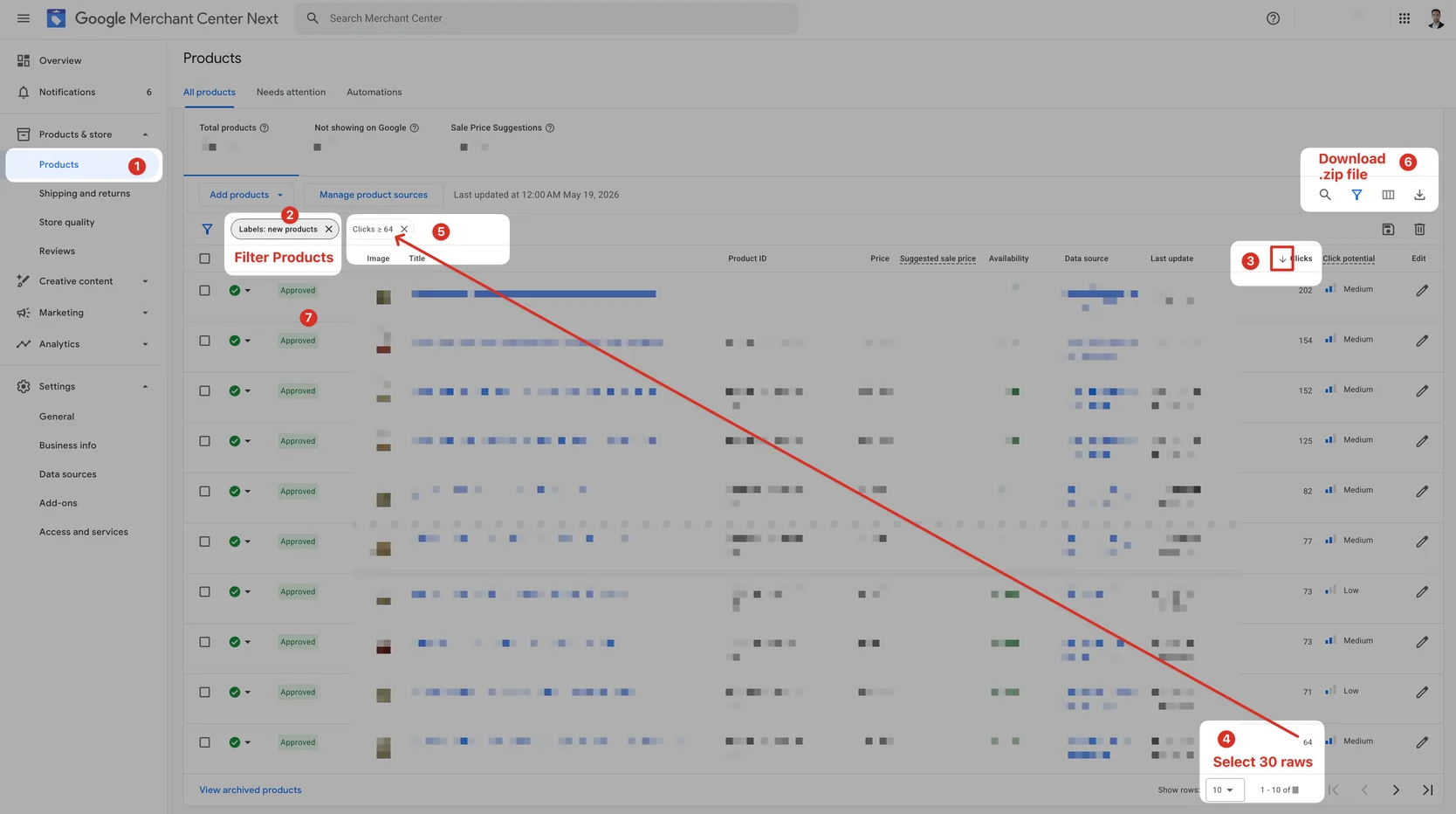
Task: Open Access and services settings
Action: (x=83, y=532)
